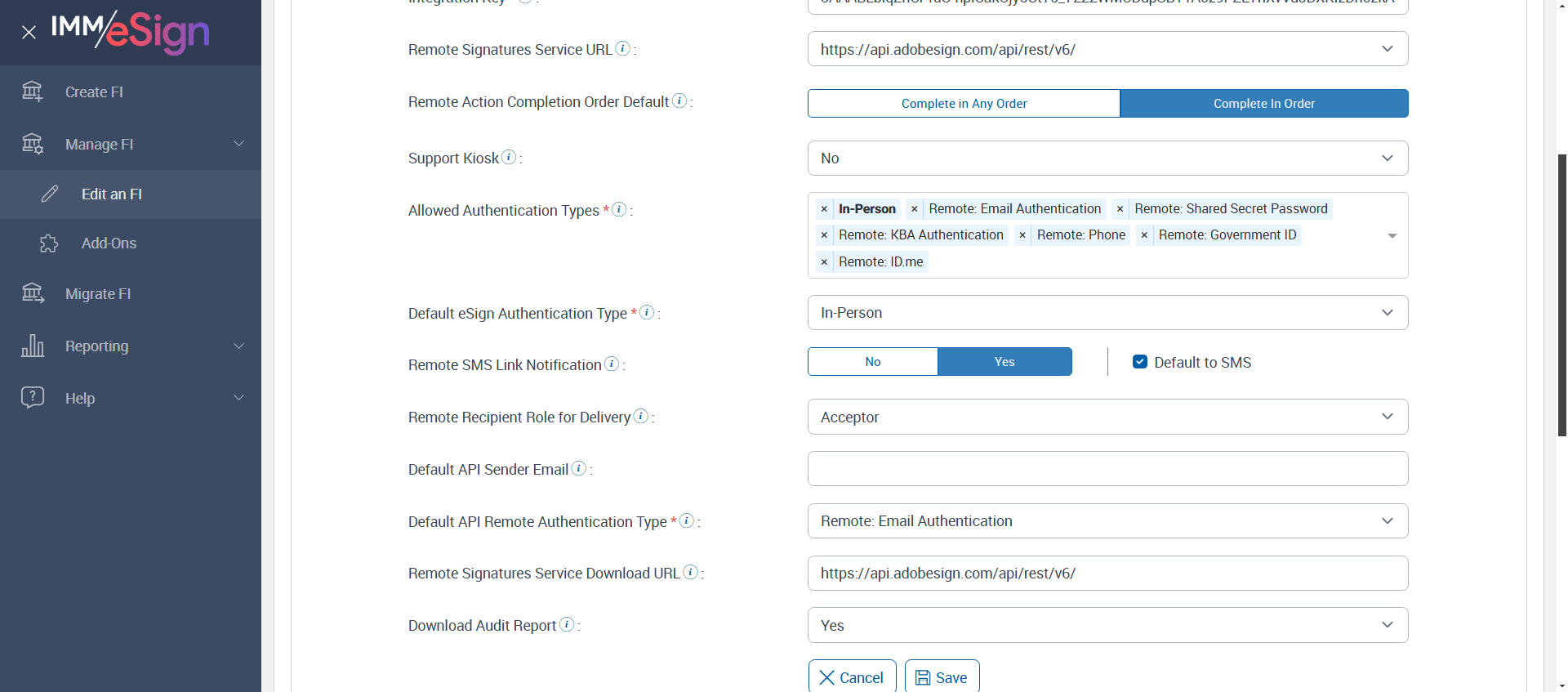Select Complete in Any Order option
The width and height of the screenshot is (1568, 692).
964,104
